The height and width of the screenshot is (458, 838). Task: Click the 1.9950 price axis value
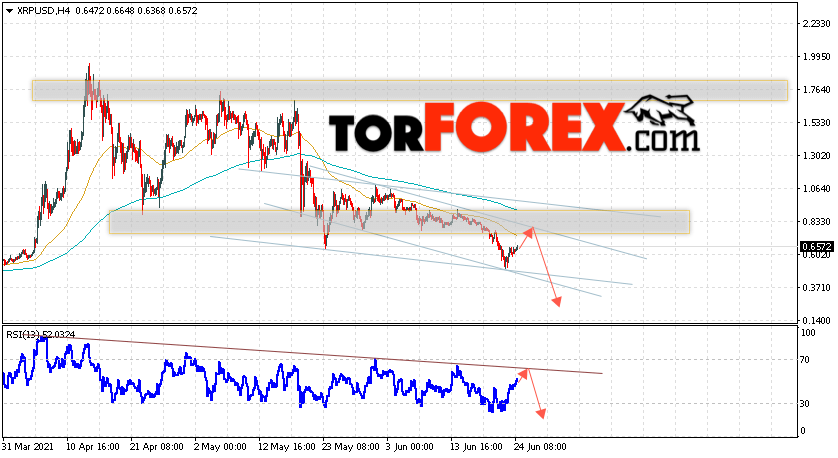pyautogui.click(x=817, y=57)
